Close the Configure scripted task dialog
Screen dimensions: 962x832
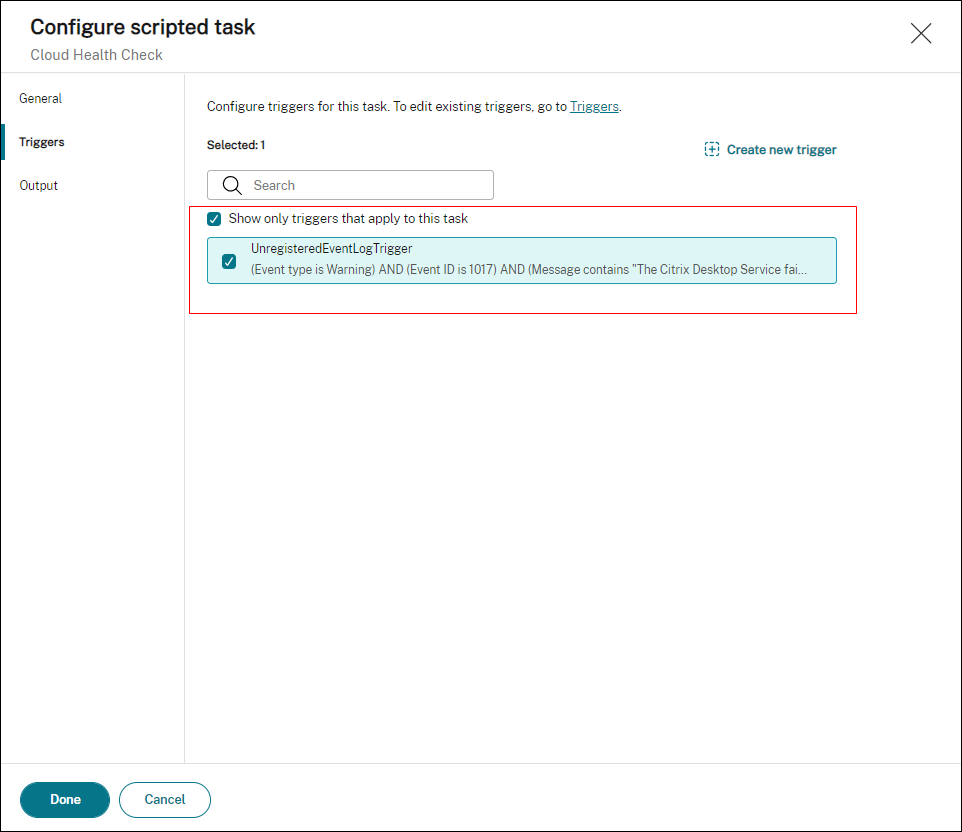tap(920, 33)
